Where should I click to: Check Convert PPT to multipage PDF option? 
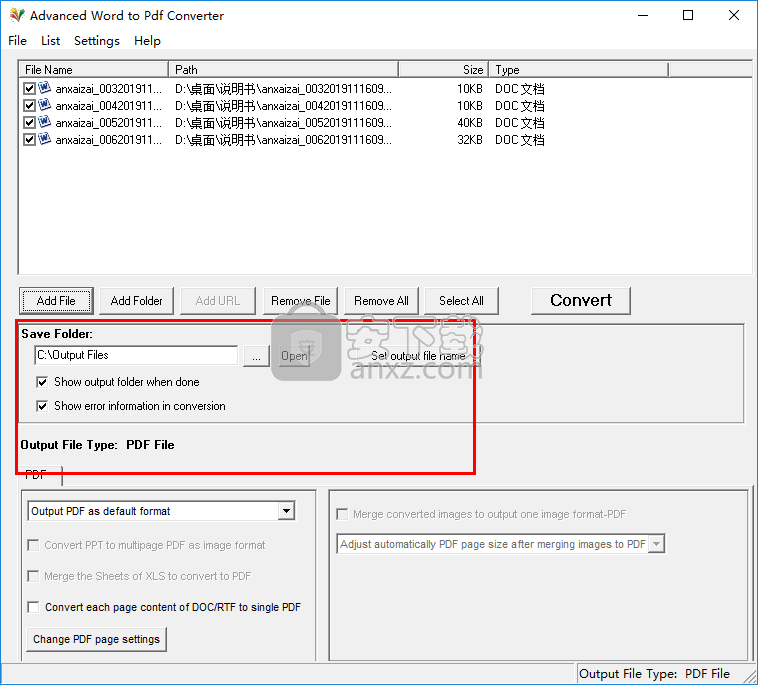click(33, 545)
